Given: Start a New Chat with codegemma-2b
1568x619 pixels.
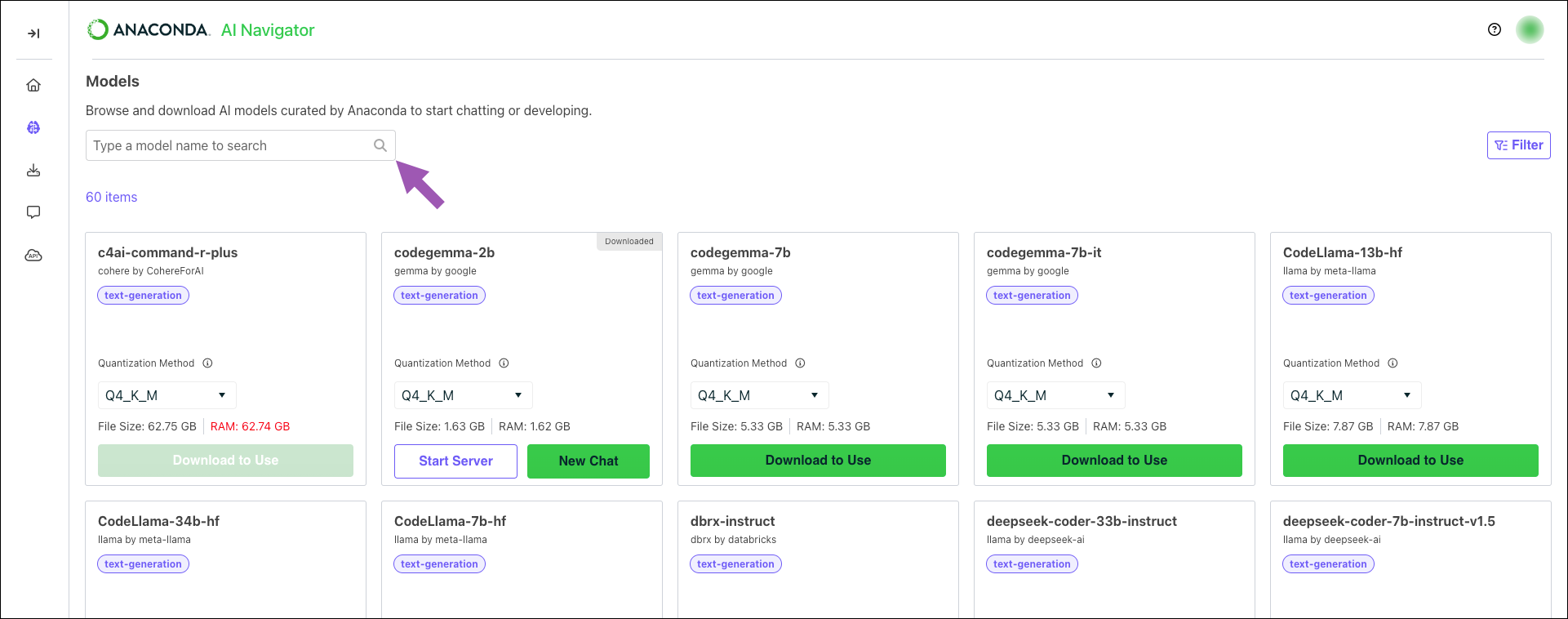Looking at the screenshot, I should coord(589,461).
